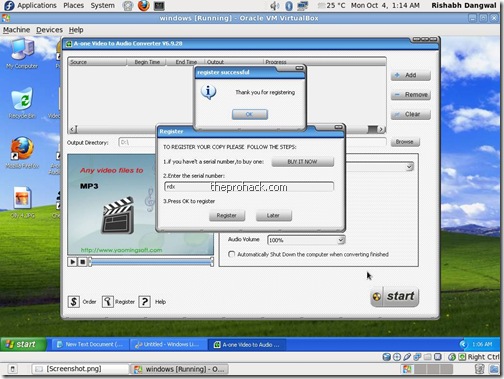Viewport: 504px width, 379px height.
Task: Click the End Time column header
Action: tap(186, 62)
